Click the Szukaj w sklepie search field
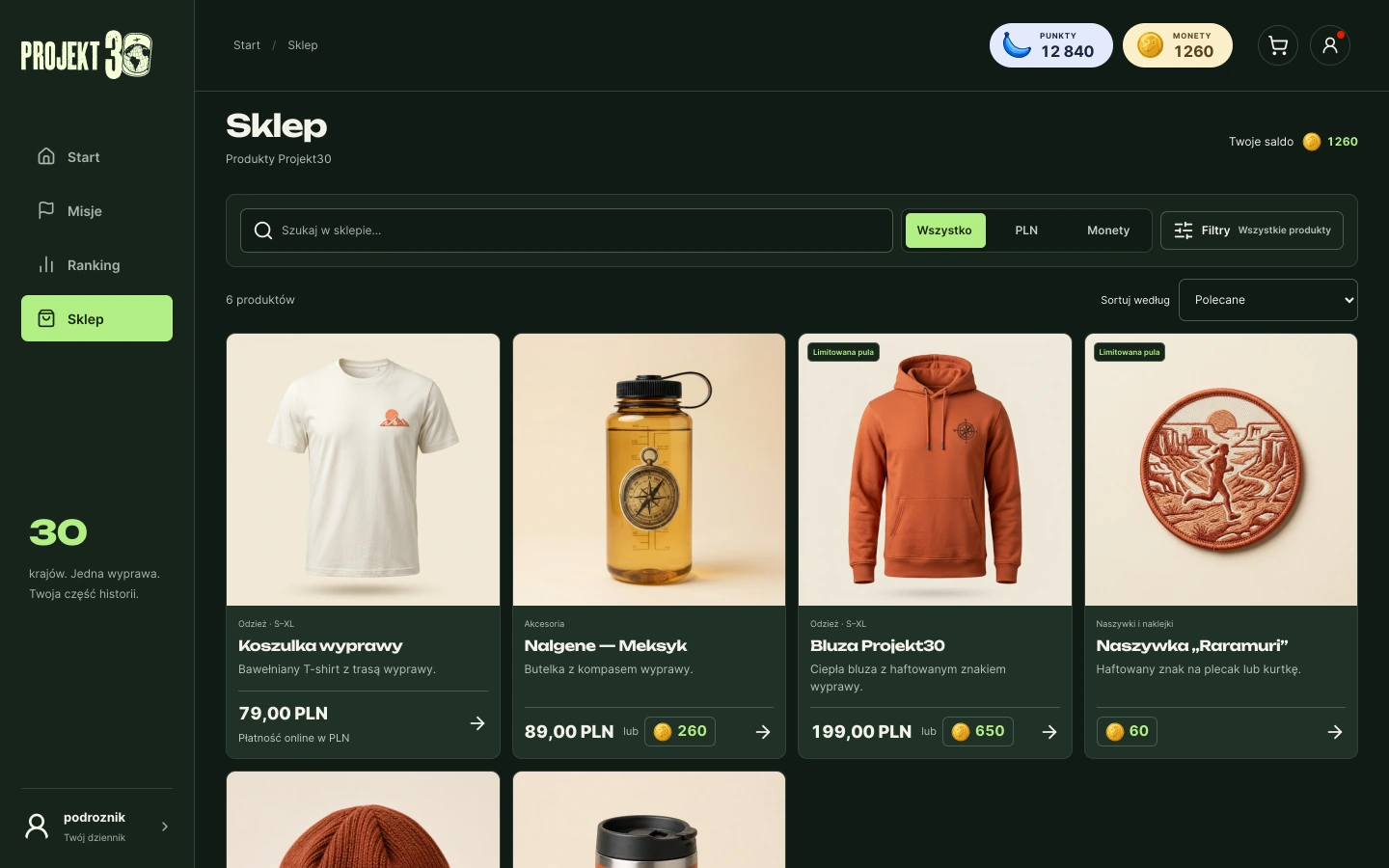Viewport: 1389px width, 868px height. pos(566,231)
